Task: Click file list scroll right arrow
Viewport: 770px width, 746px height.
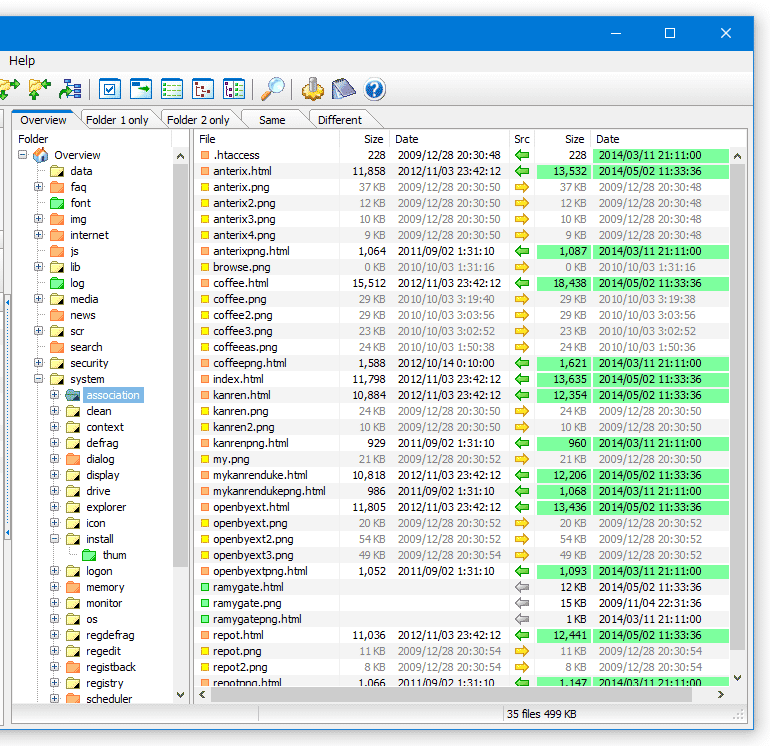Action: tap(721, 694)
